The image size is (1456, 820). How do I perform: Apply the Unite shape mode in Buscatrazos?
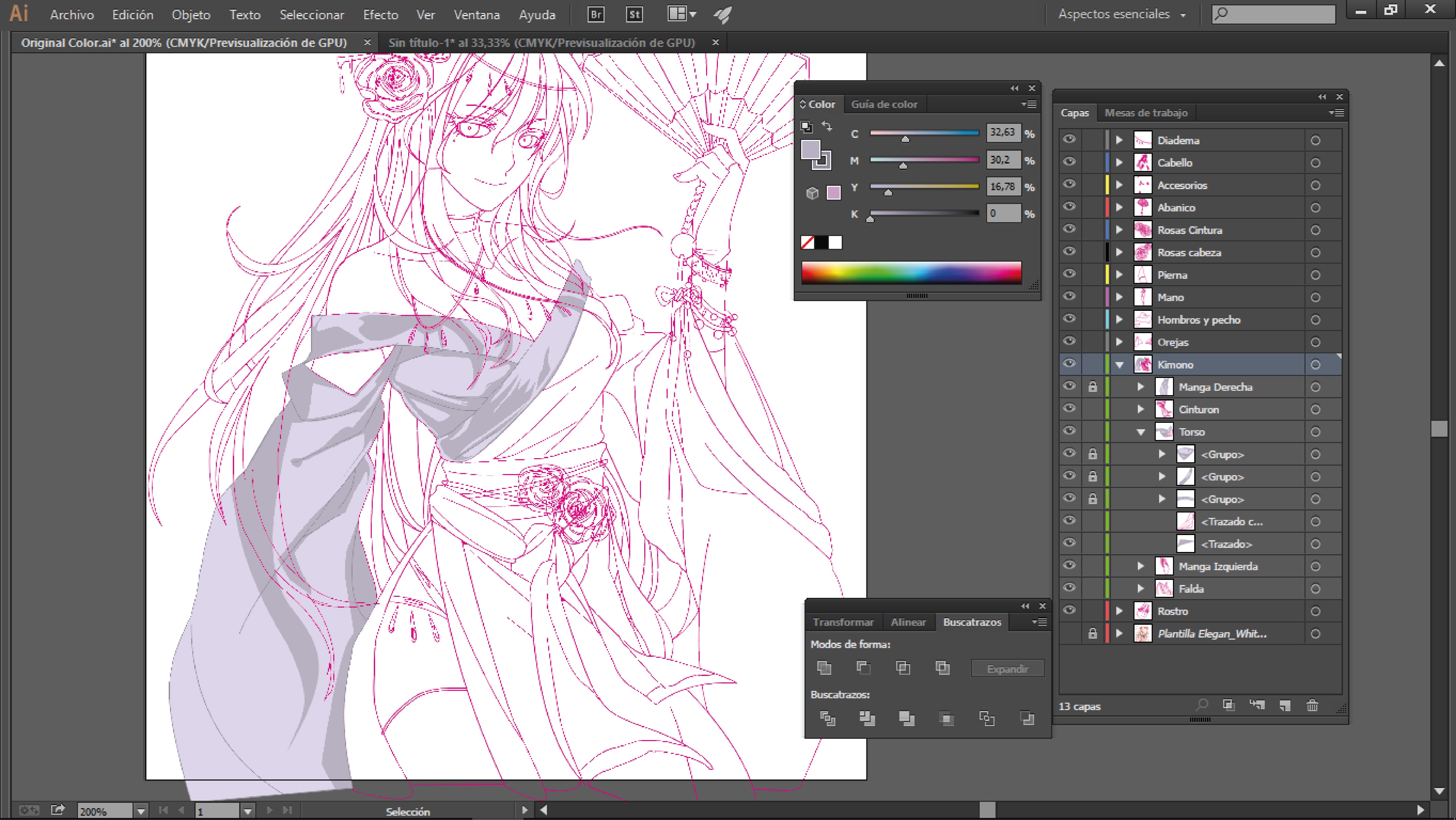(x=824, y=668)
